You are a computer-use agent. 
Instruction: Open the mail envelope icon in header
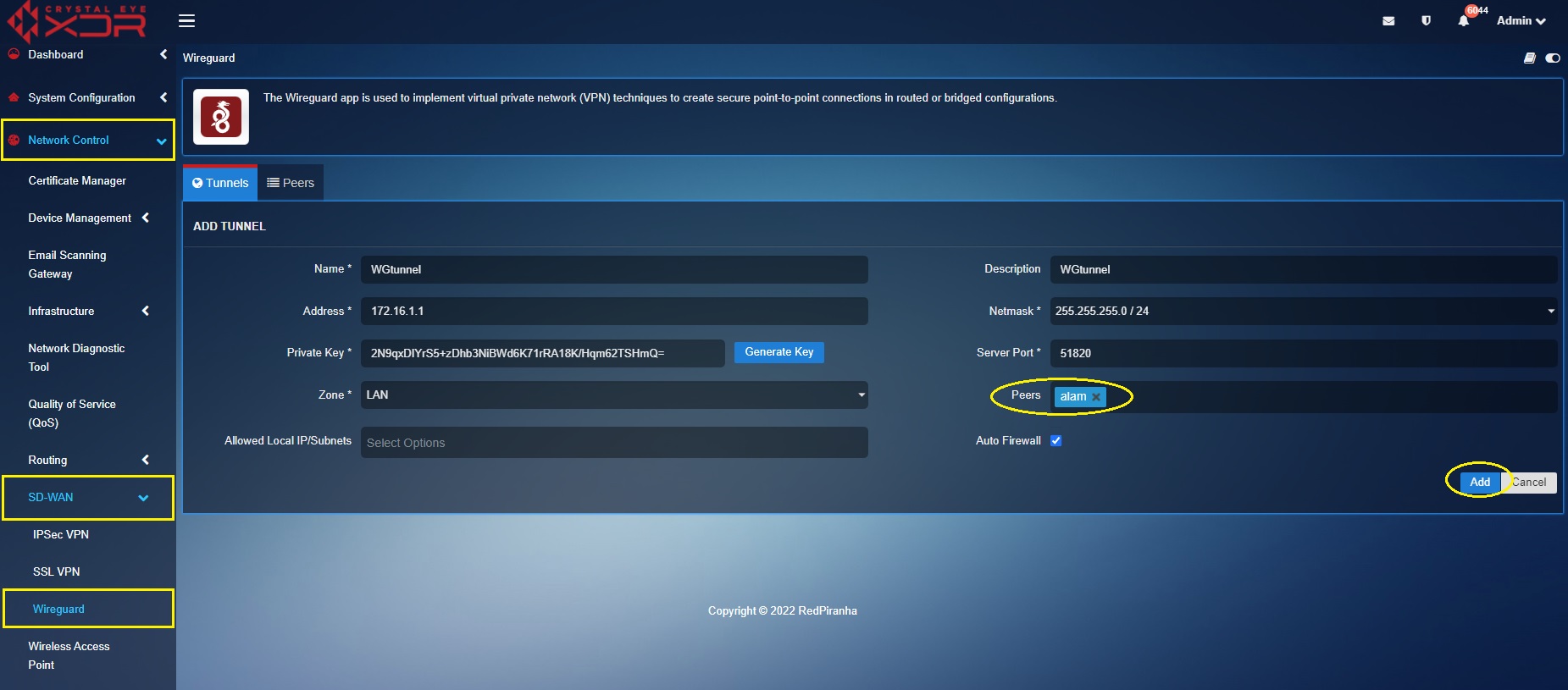tap(1388, 21)
